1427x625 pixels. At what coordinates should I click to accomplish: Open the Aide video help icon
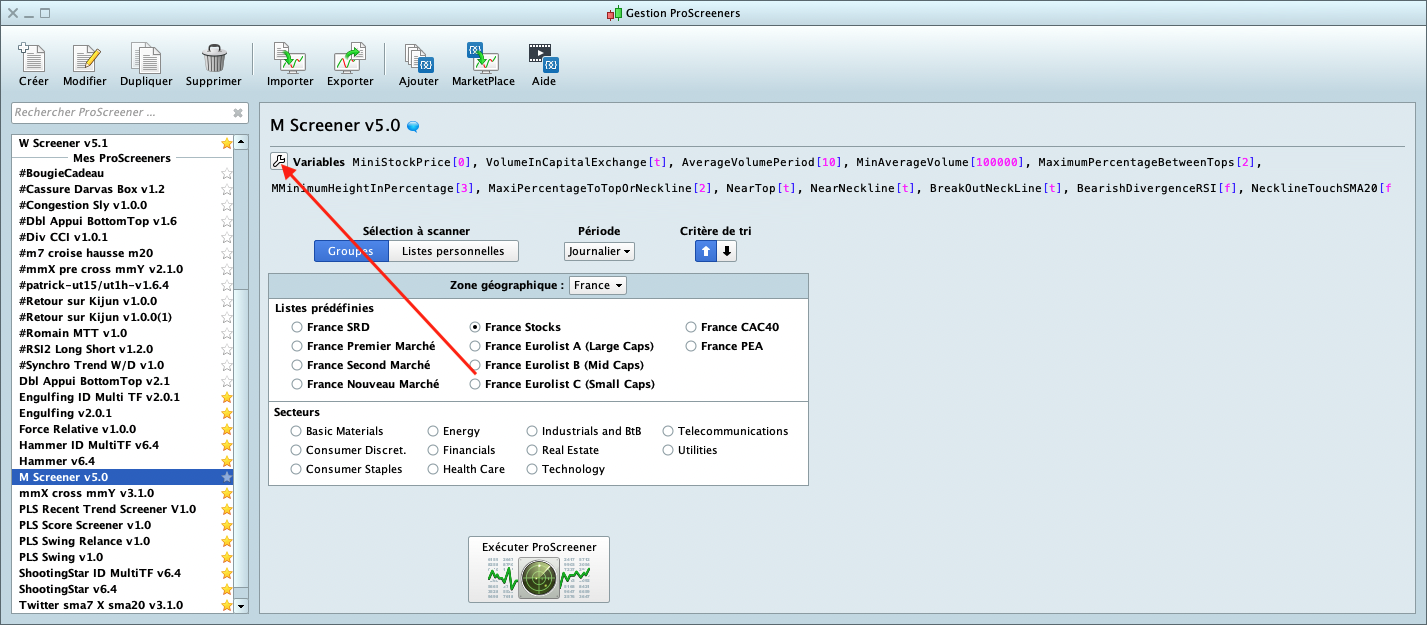[543, 59]
